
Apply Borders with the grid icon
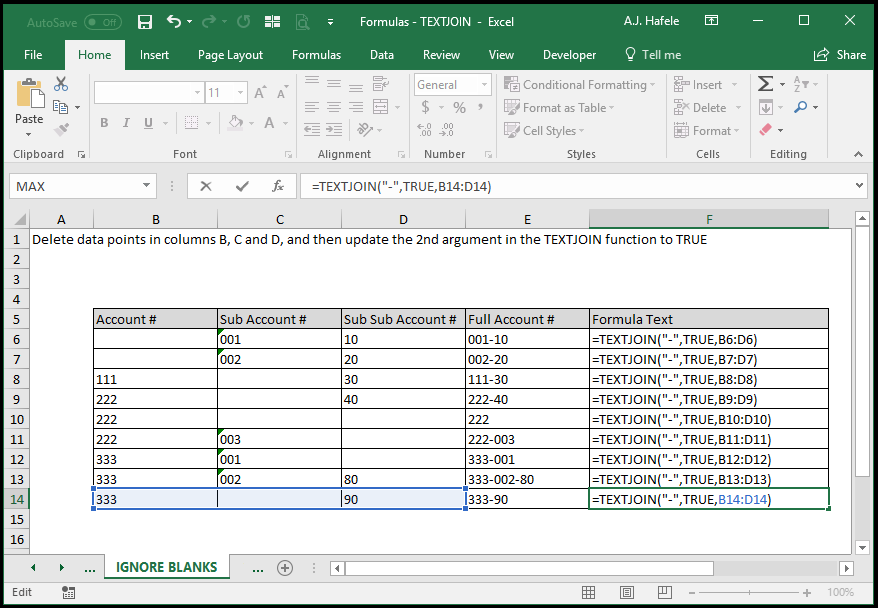click(192, 123)
